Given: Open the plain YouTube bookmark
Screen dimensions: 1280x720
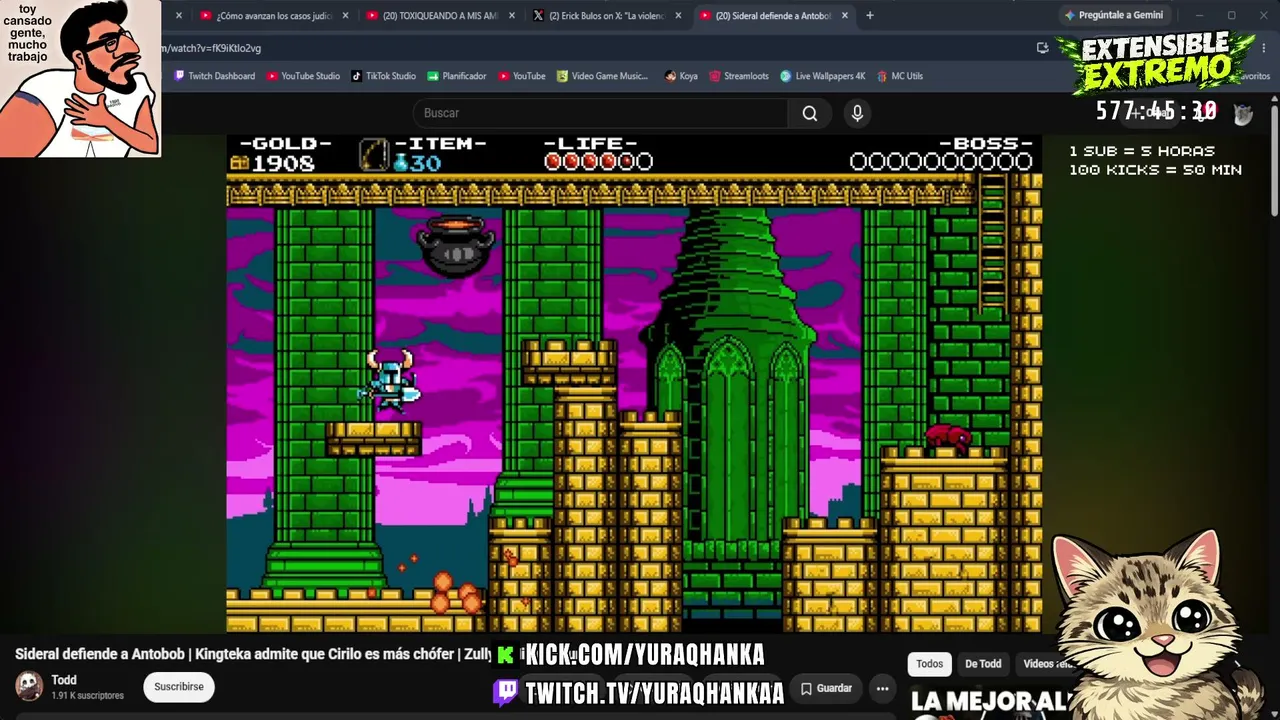Looking at the screenshot, I should 521,76.
